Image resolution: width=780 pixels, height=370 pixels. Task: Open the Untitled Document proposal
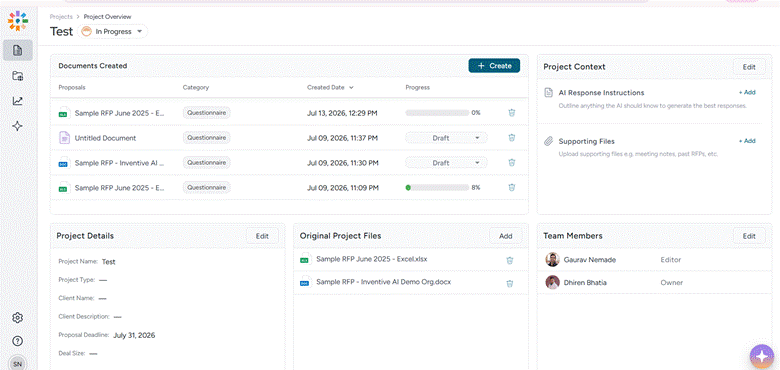[105, 138]
